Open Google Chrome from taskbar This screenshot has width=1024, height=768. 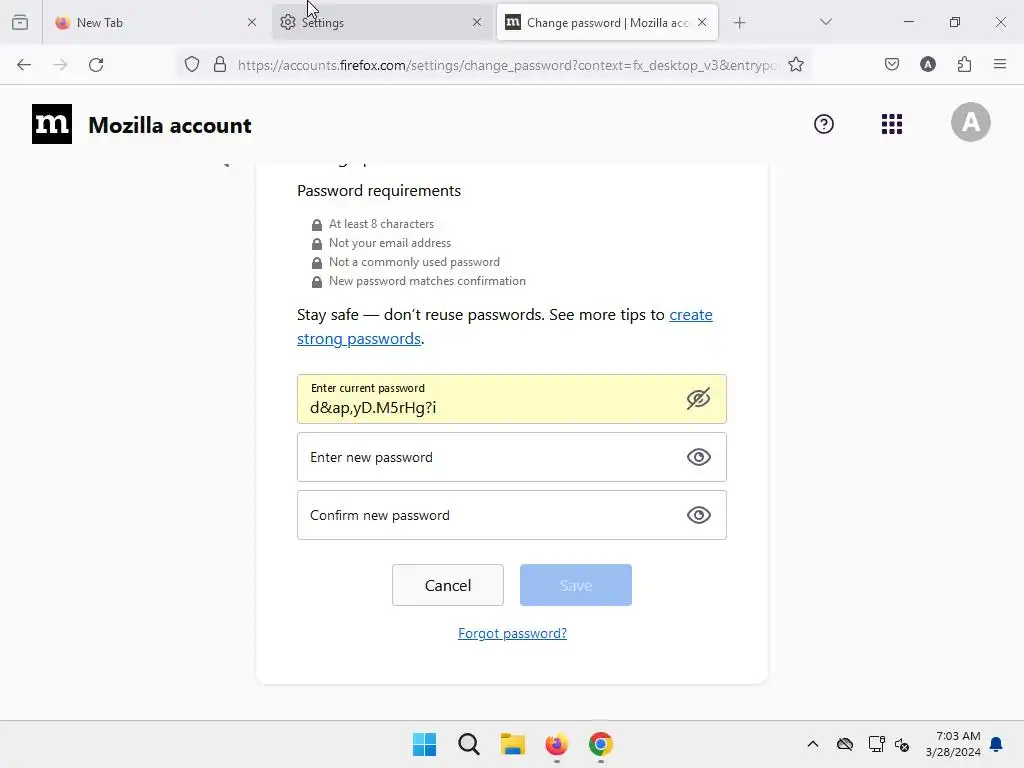[x=601, y=744]
